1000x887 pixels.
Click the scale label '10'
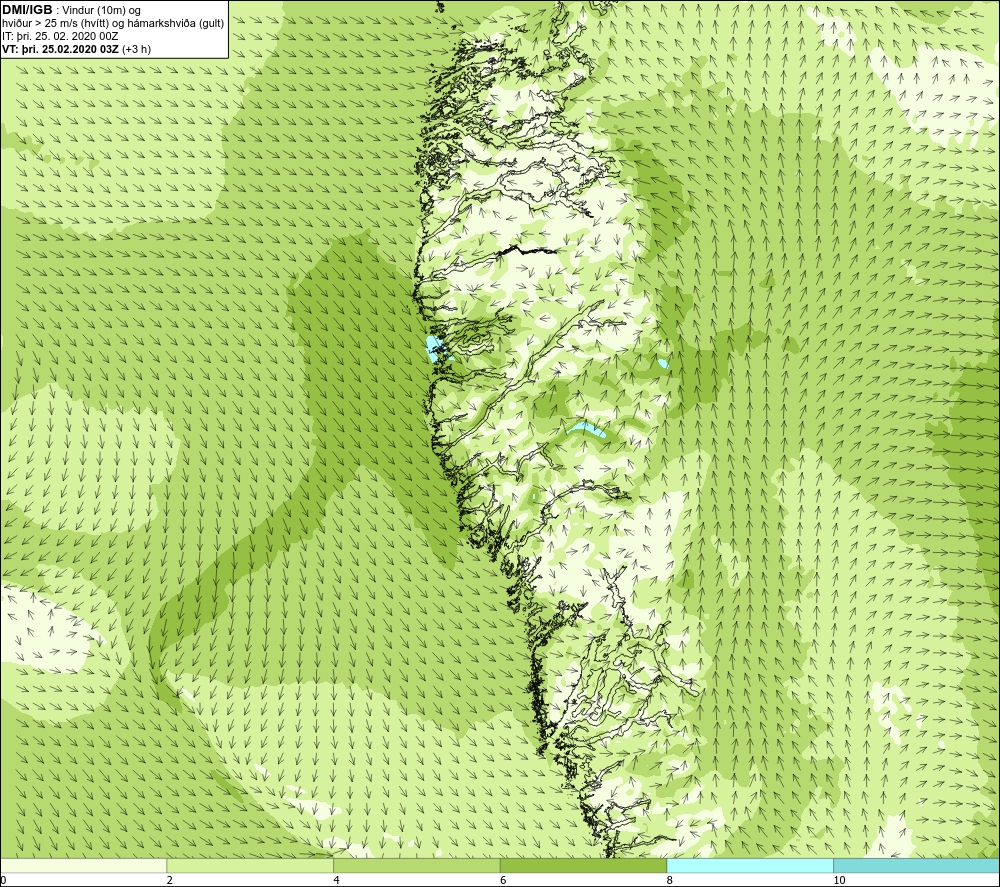[x=839, y=880]
